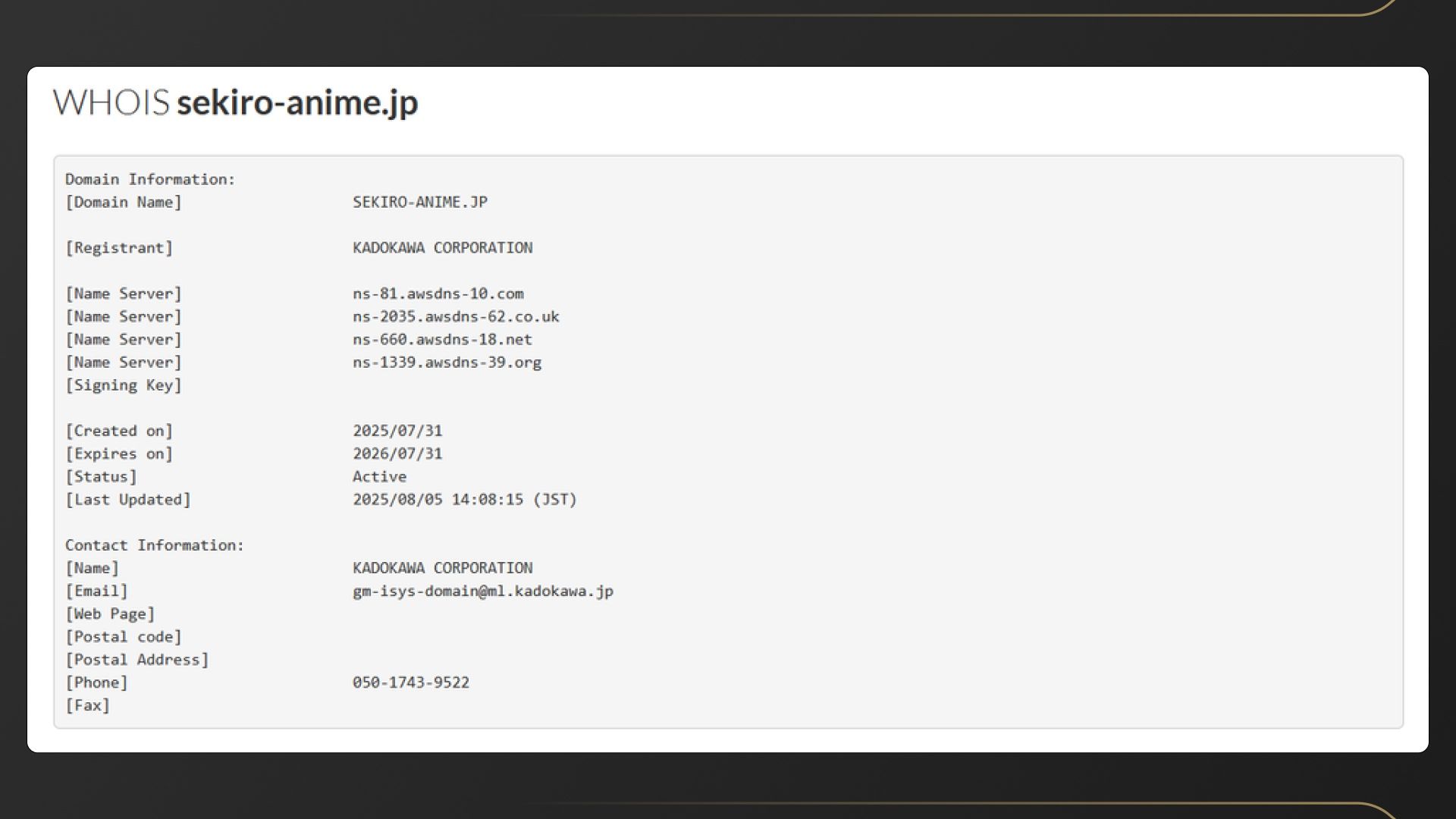The height and width of the screenshot is (819, 1456).
Task: Click the SEKIRO-ANIME.JP domain name value
Action: [x=419, y=202]
